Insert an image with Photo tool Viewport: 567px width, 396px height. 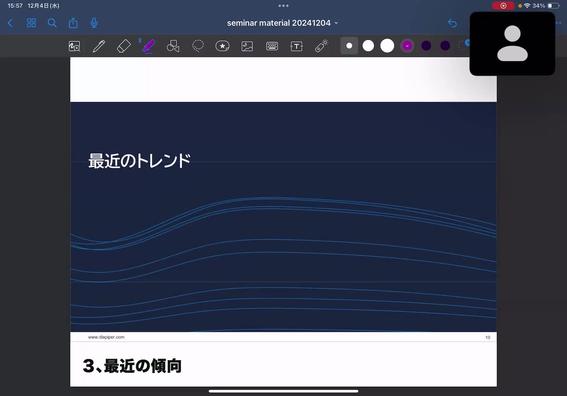click(247, 46)
